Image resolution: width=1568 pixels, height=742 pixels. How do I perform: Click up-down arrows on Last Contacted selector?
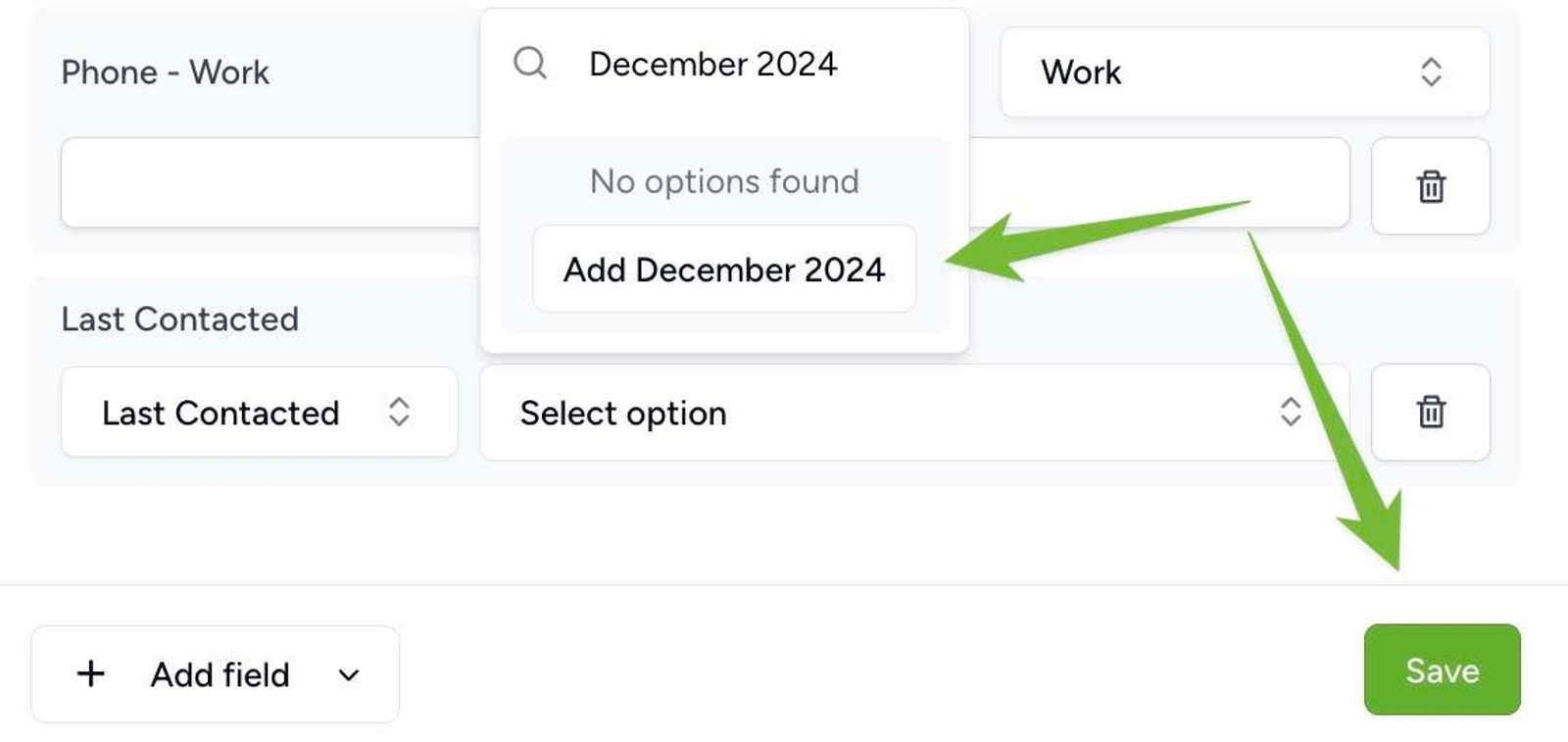399,413
